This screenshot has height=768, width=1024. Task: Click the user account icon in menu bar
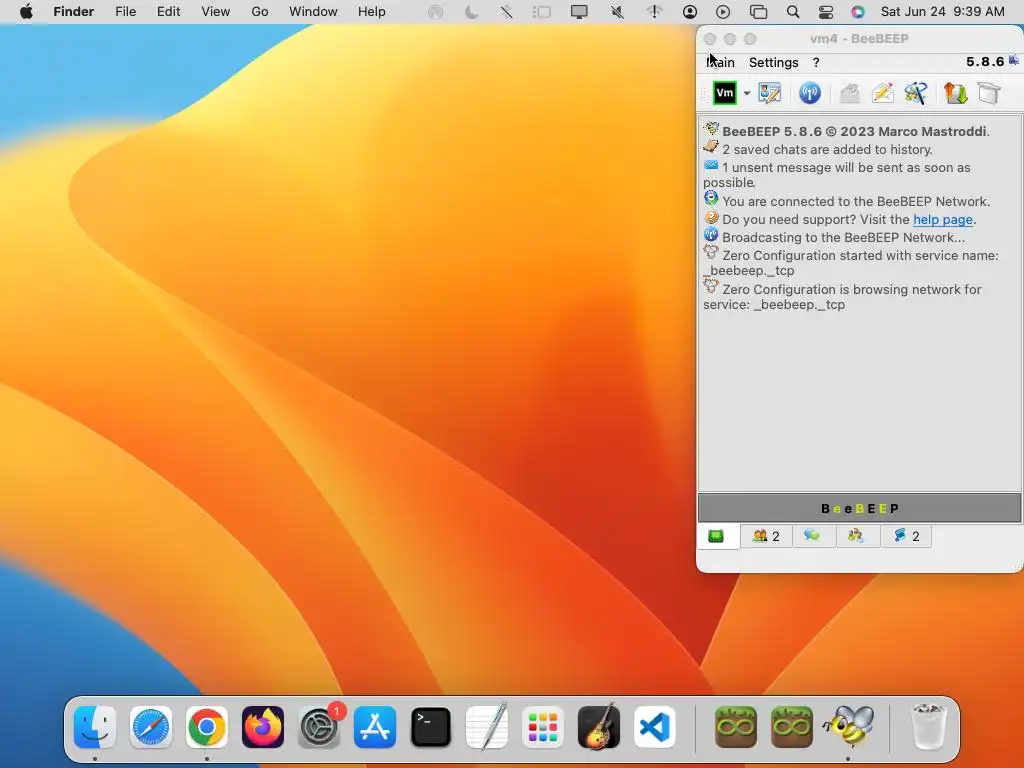click(690, 12)
